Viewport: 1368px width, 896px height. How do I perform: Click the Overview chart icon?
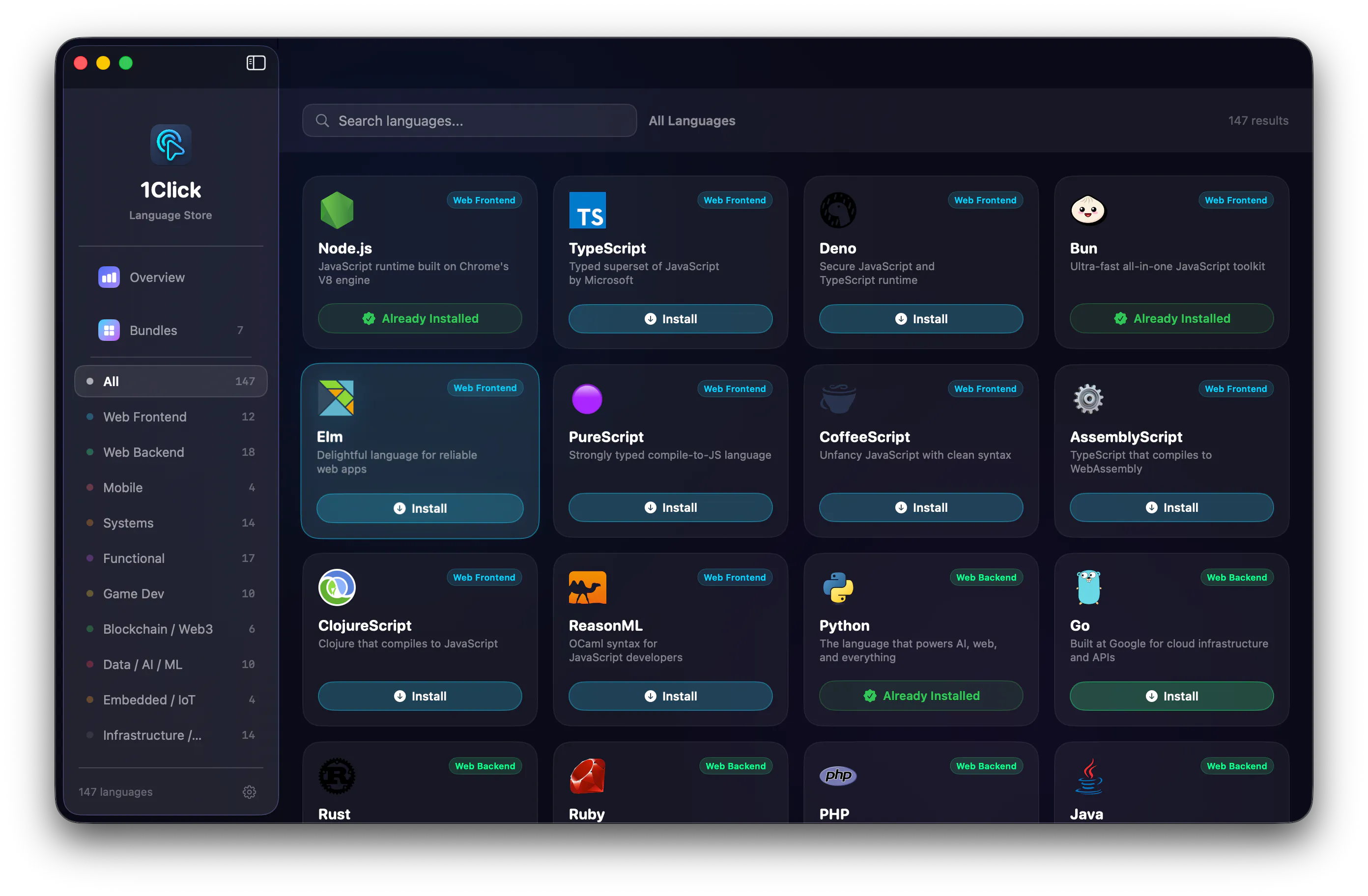[109, 277]
